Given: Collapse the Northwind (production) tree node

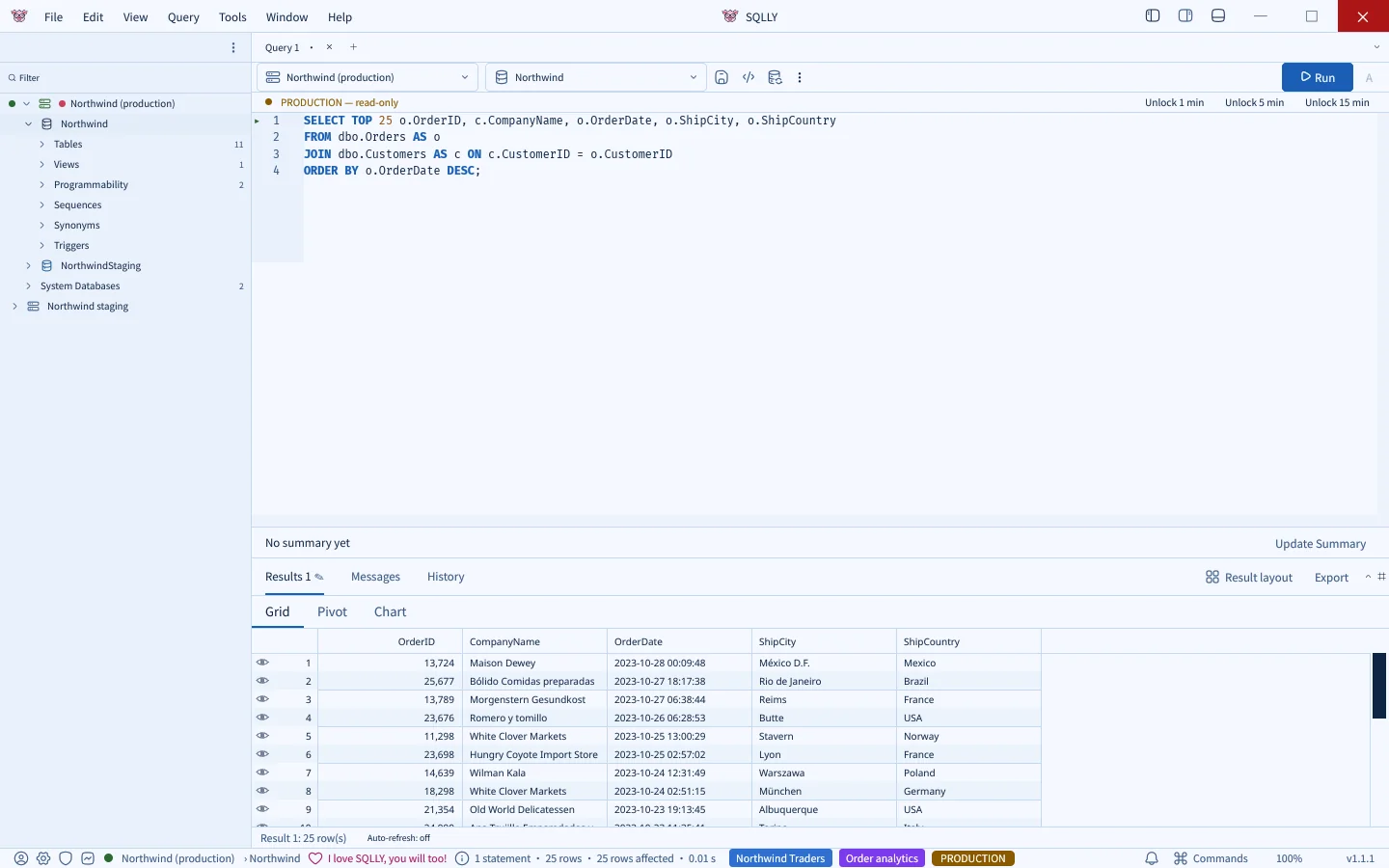Looking at the screenshot, I should click(x=26, y=103).
